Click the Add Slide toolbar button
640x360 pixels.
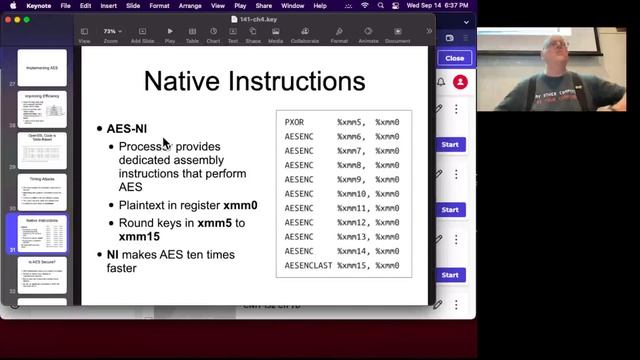(142, 35)
